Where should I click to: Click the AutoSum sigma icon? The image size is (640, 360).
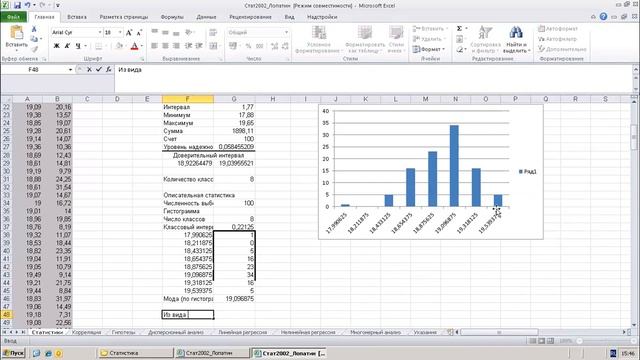(x=460, y=29)
